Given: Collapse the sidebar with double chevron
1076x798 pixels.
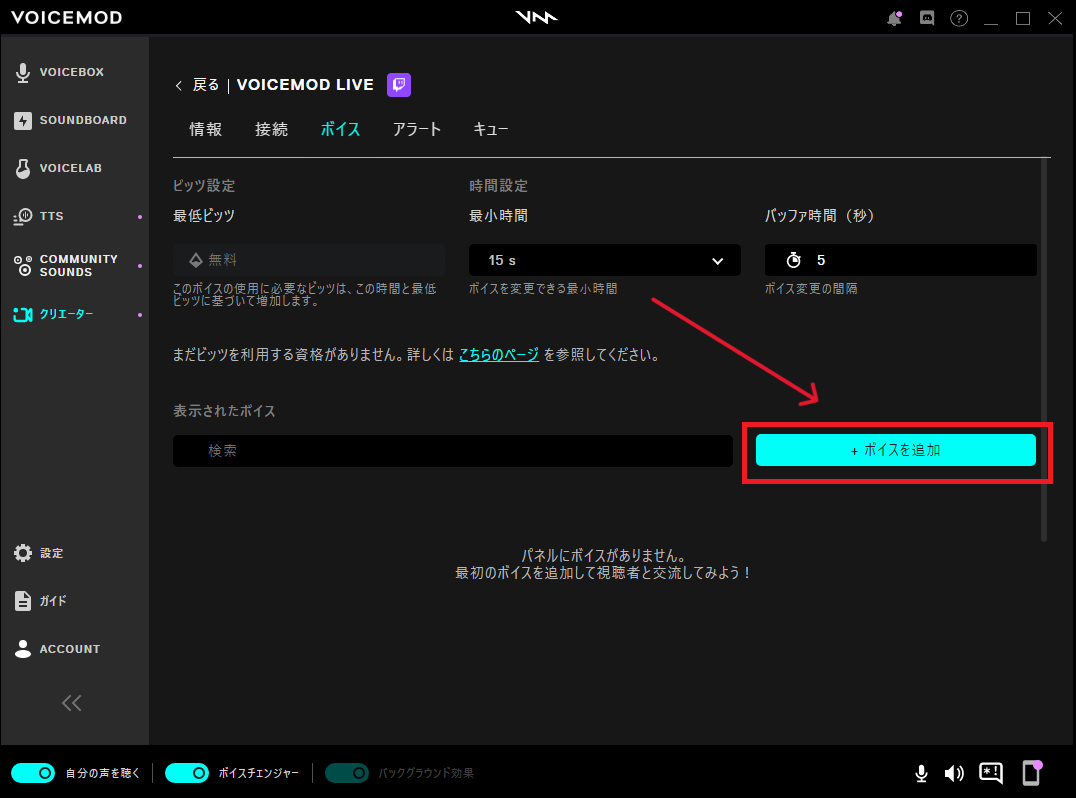Looking at the screenshot, I should click(71, 703).
